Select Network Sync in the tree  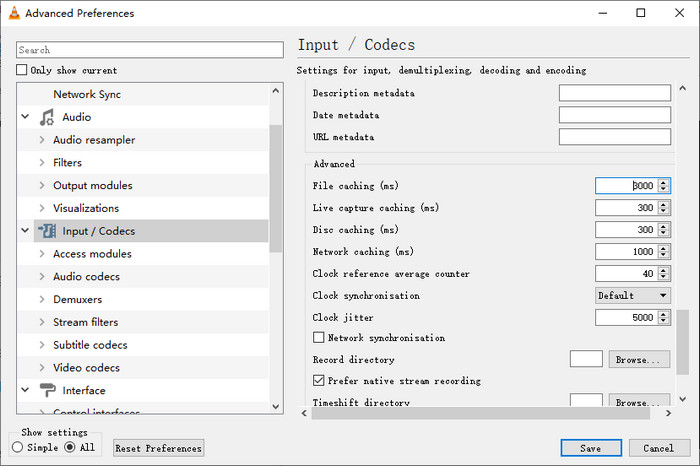pyautogui.click(x=87, y=94)
